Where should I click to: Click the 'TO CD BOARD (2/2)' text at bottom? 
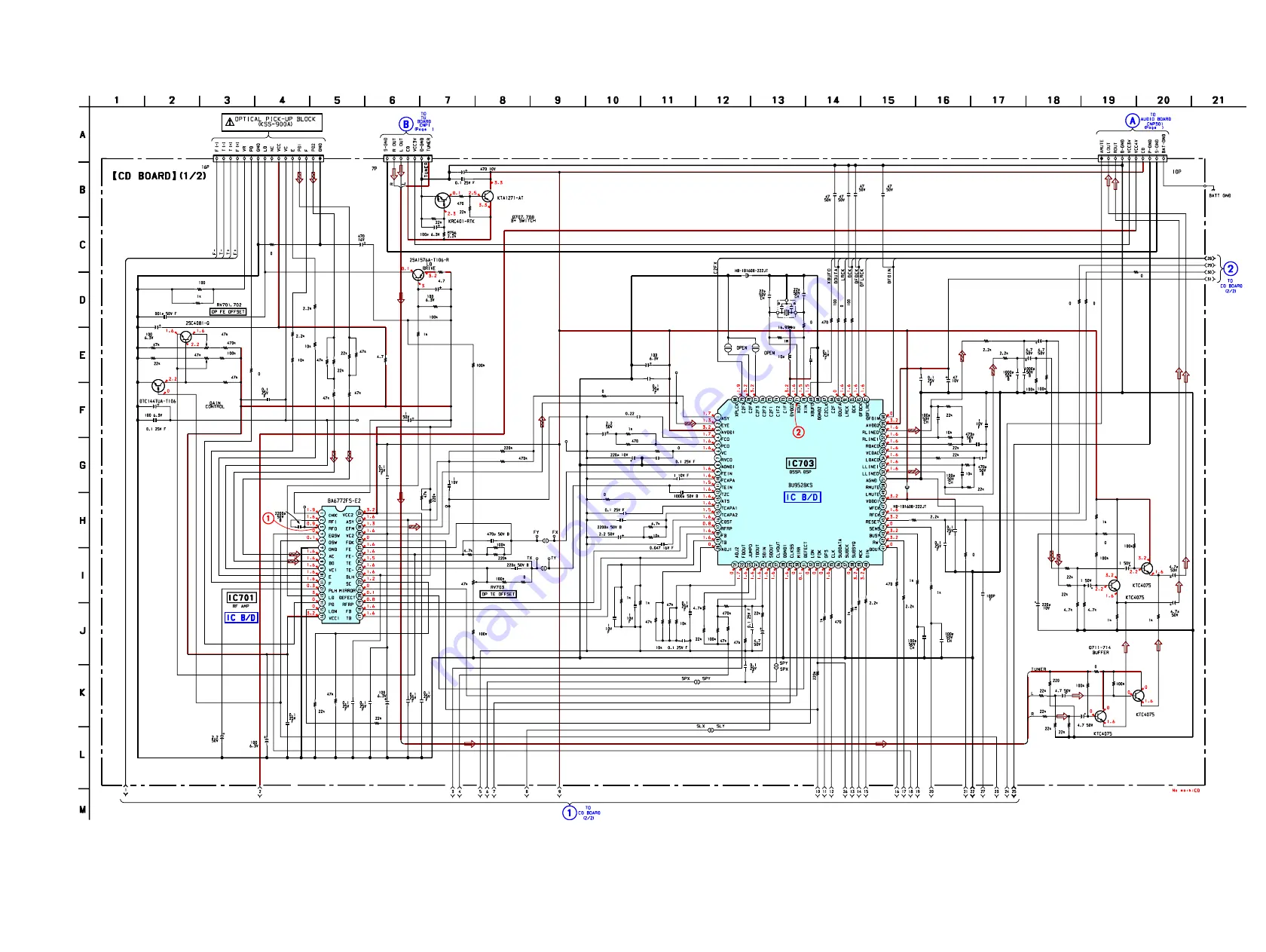pos(589,813)
